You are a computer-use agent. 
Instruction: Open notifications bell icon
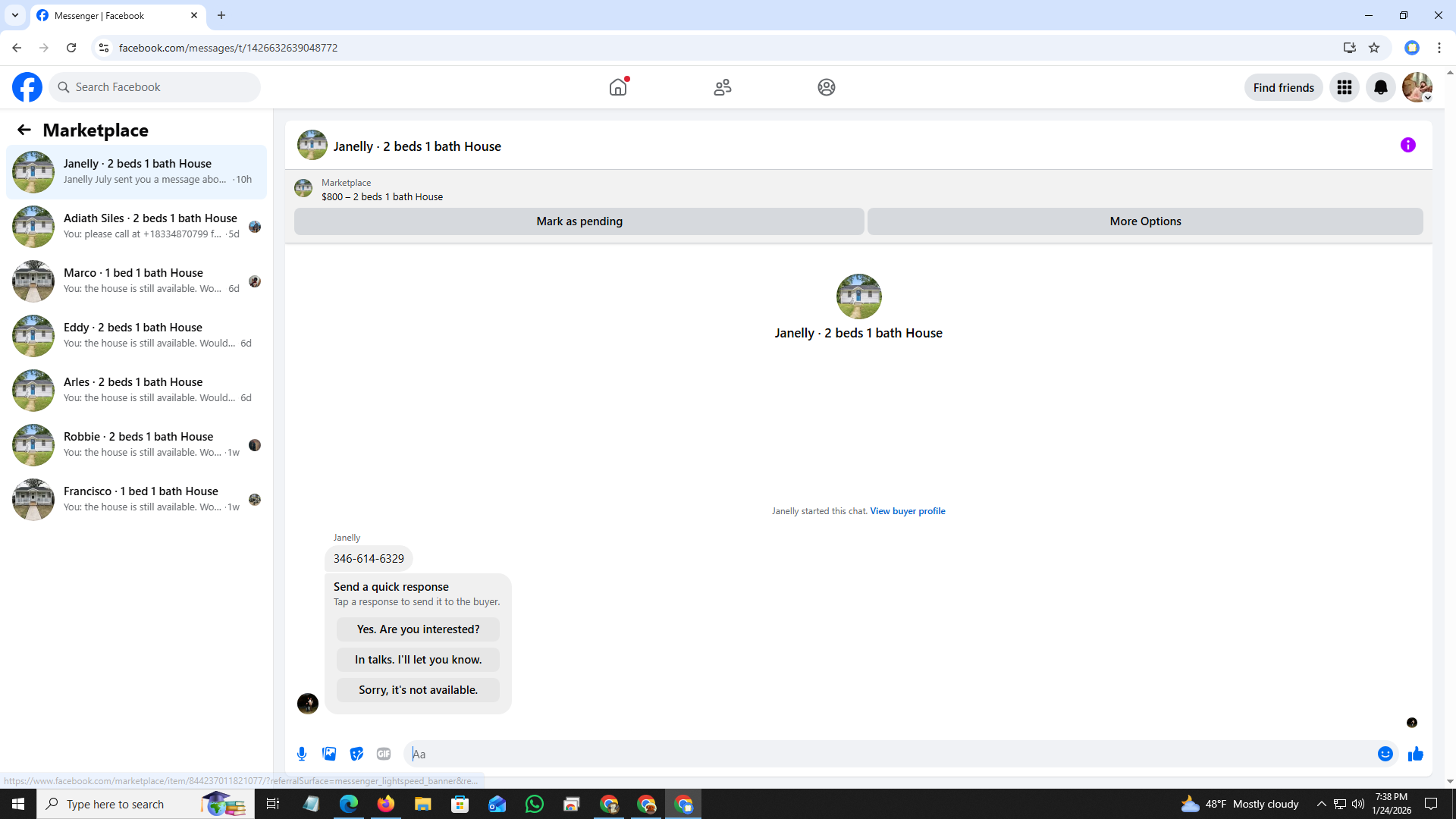coord(1380,87)
